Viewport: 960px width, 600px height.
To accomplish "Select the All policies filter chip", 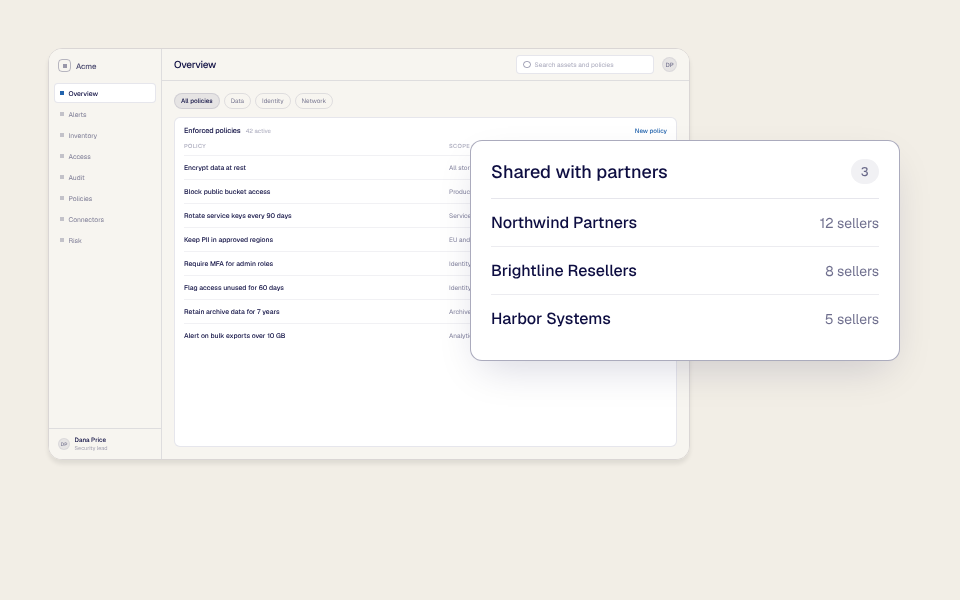I will pyautogui.click(x=197, y=101).
